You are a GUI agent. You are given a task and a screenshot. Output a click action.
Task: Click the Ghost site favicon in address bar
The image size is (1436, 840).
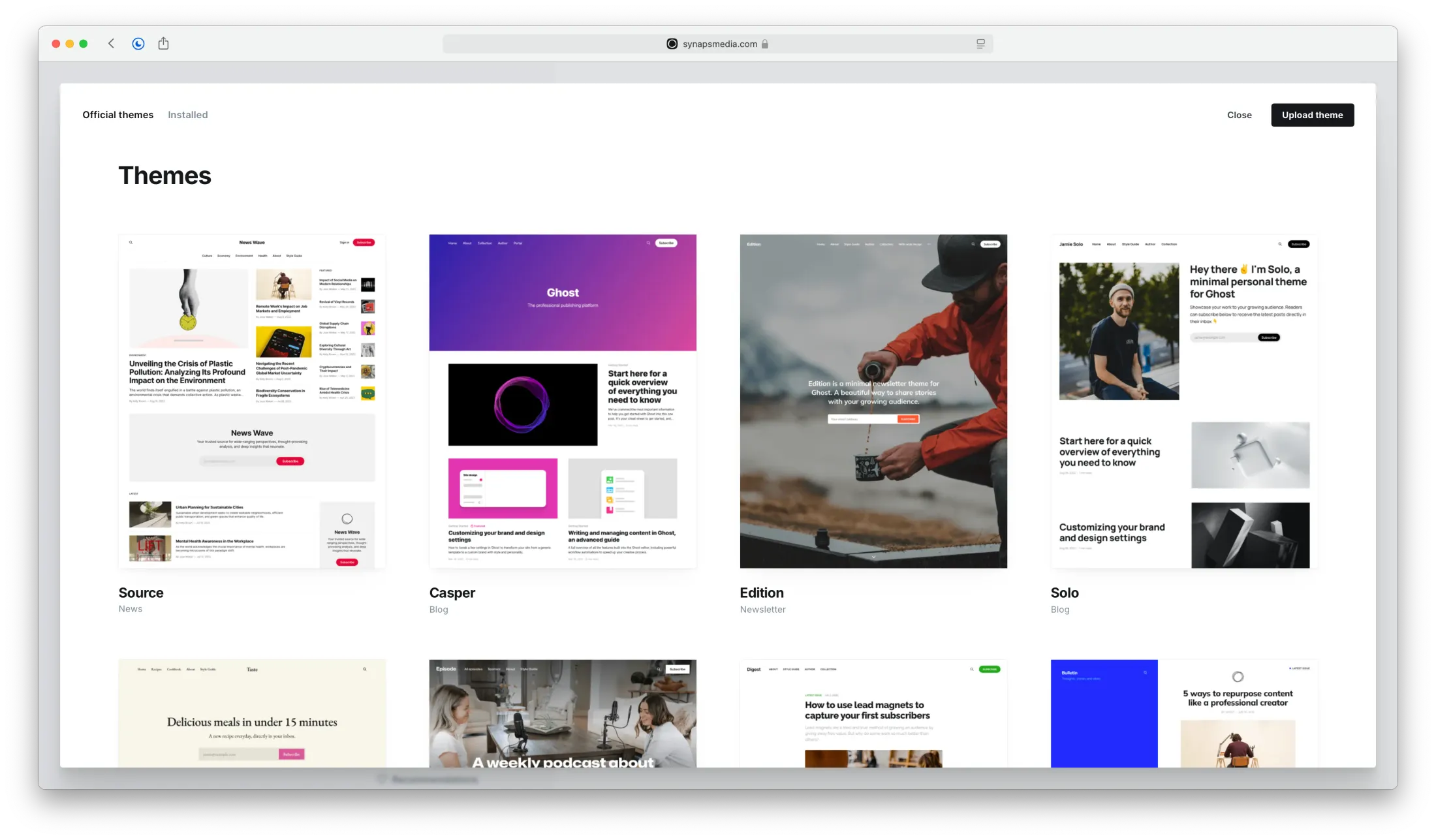pyautogui.click(x=672, y=44)
